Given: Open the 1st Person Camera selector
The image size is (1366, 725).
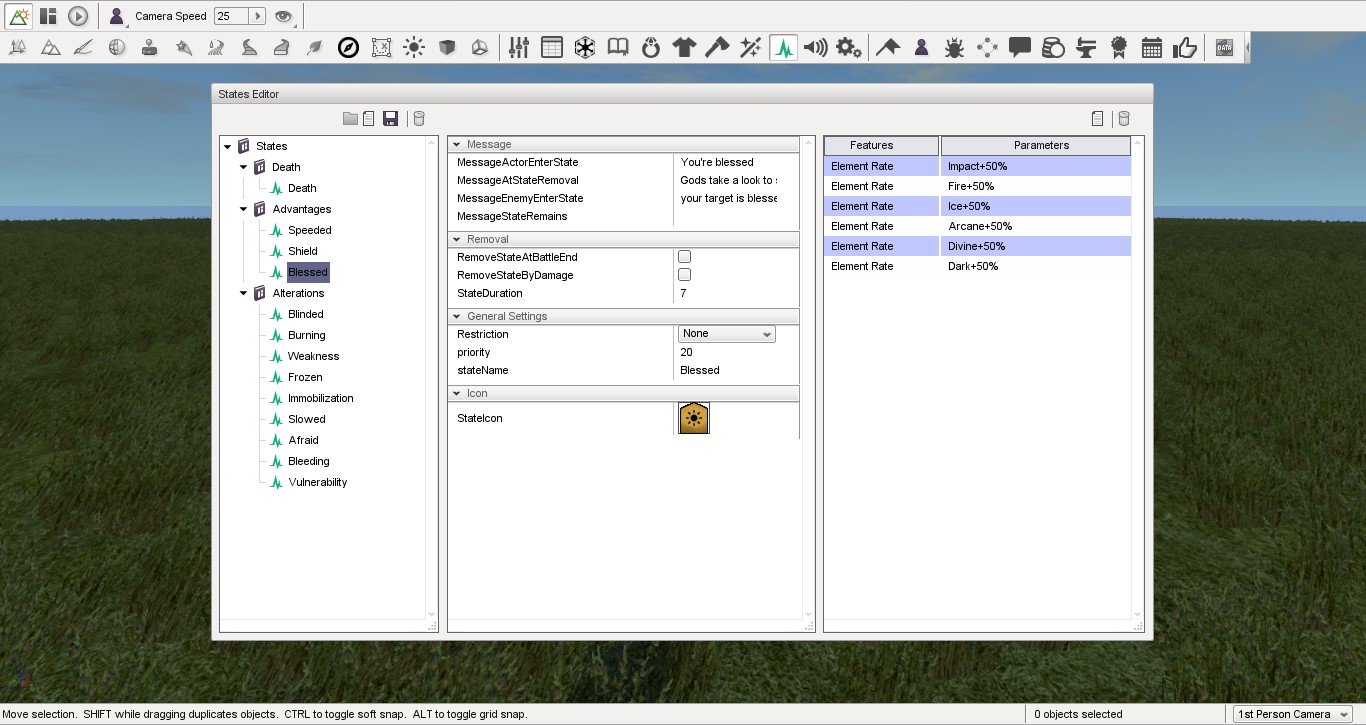Looking at the screenshot, I should pos(1291,714).
